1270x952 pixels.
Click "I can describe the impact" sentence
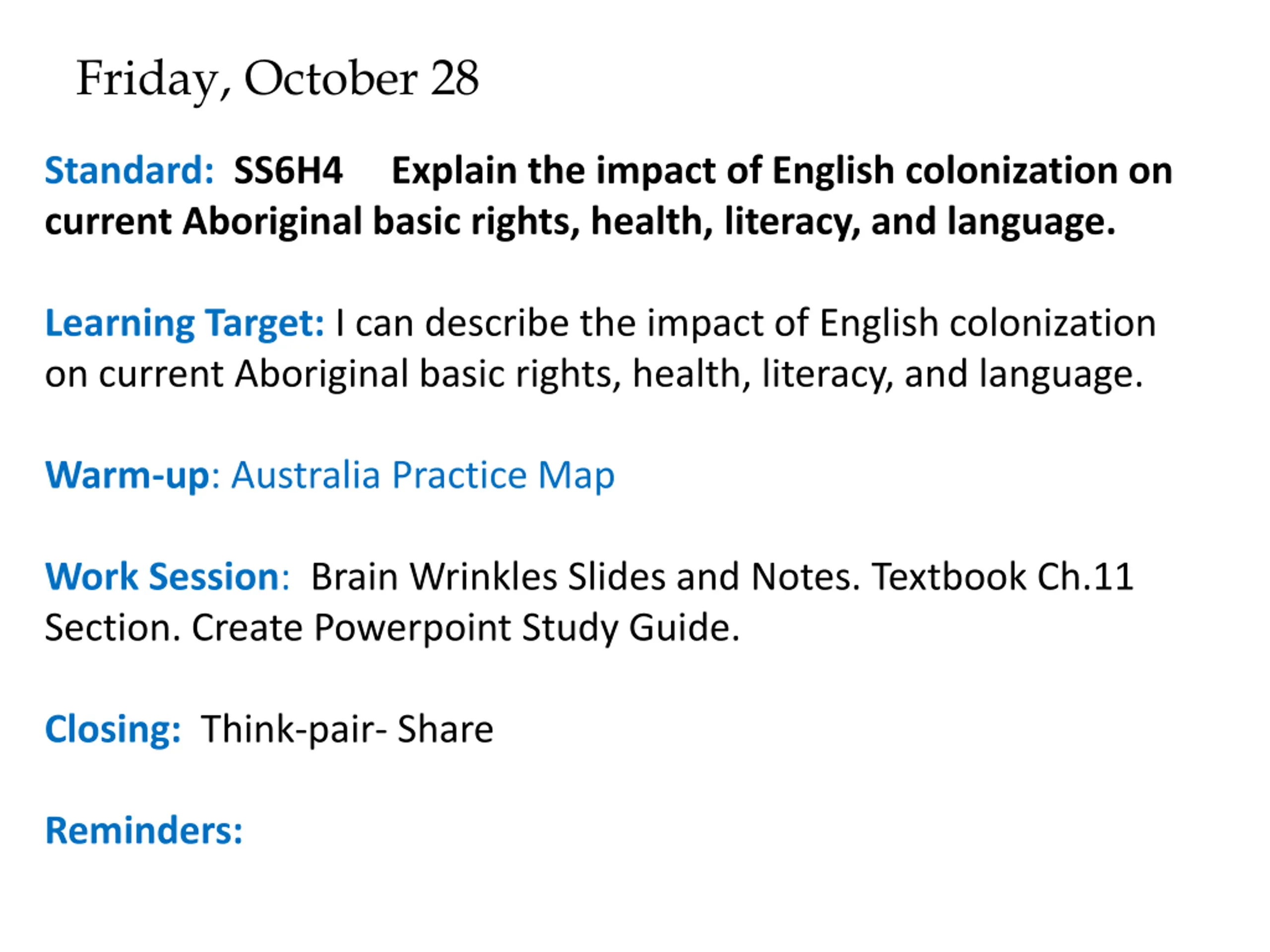pyautogui.click(x=745, y=323)
